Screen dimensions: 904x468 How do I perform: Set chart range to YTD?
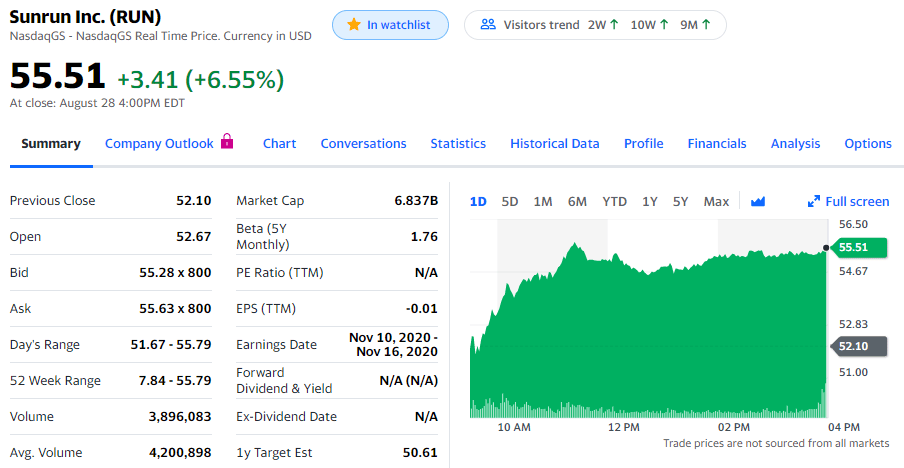614,201
